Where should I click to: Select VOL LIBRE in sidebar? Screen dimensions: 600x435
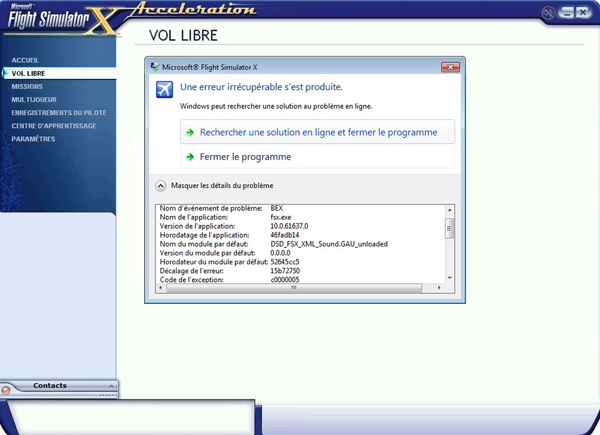pyautogui.click(x=59, y=73)
